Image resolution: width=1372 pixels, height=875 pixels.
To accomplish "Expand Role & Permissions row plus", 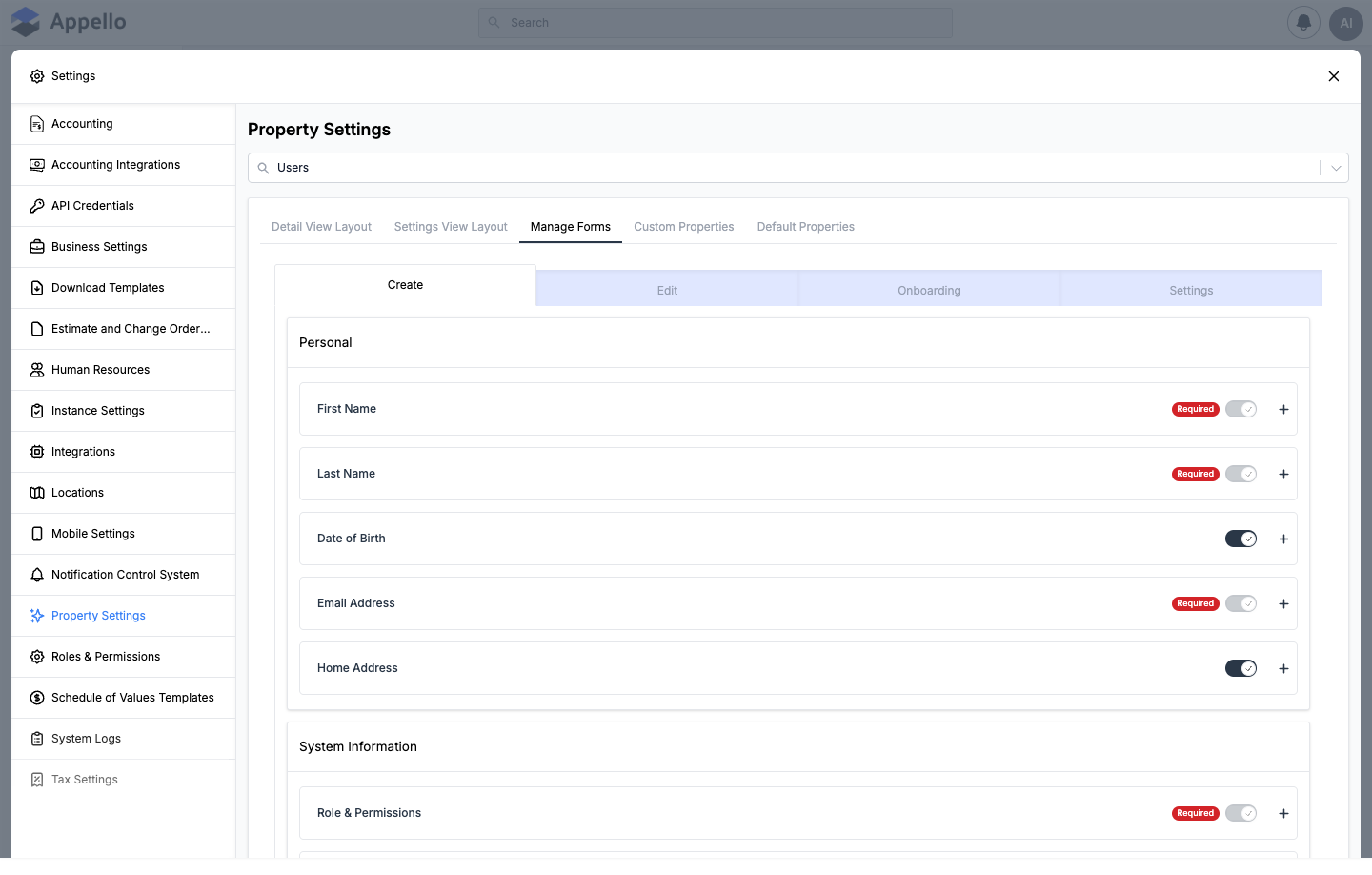I will 1283,813.
